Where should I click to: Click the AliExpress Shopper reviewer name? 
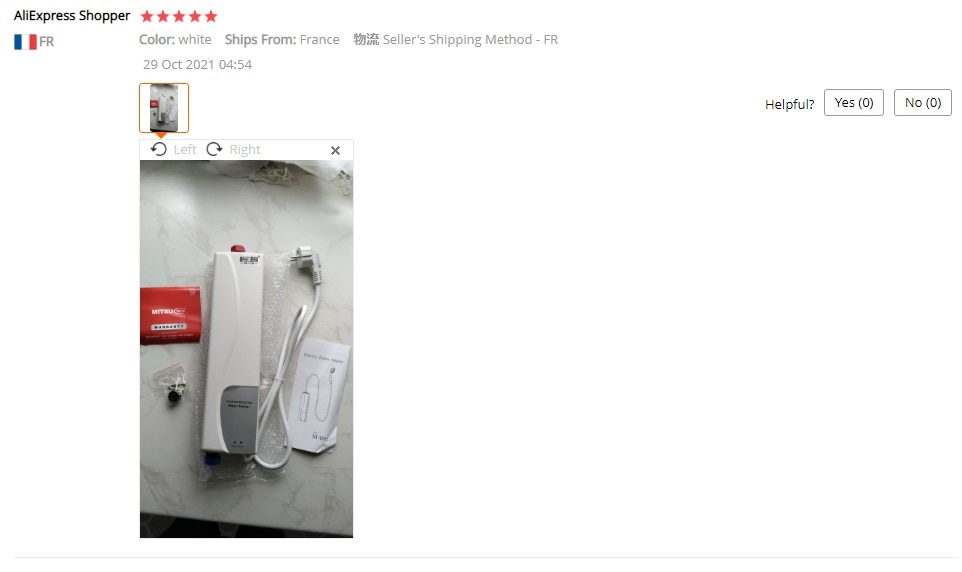tap(72, 16)
